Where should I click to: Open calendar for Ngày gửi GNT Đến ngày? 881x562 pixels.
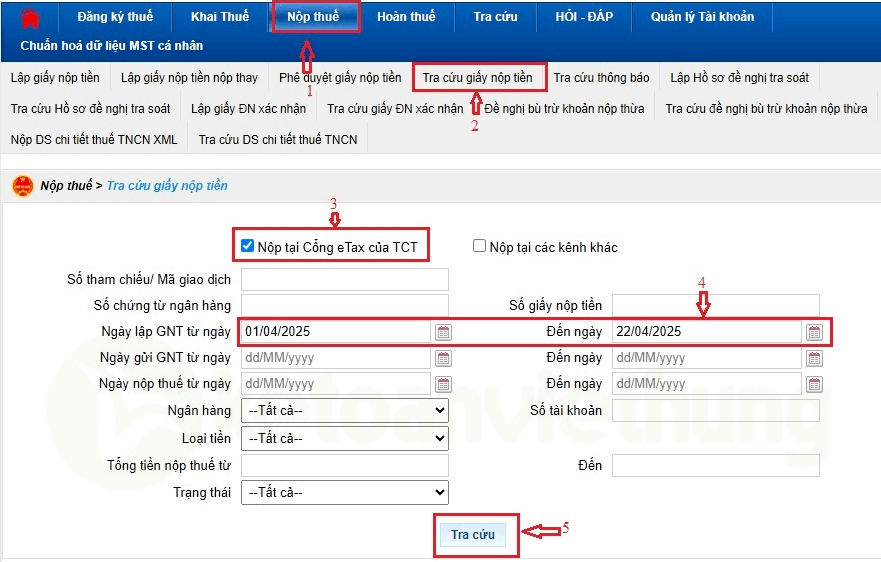(814, 358)
